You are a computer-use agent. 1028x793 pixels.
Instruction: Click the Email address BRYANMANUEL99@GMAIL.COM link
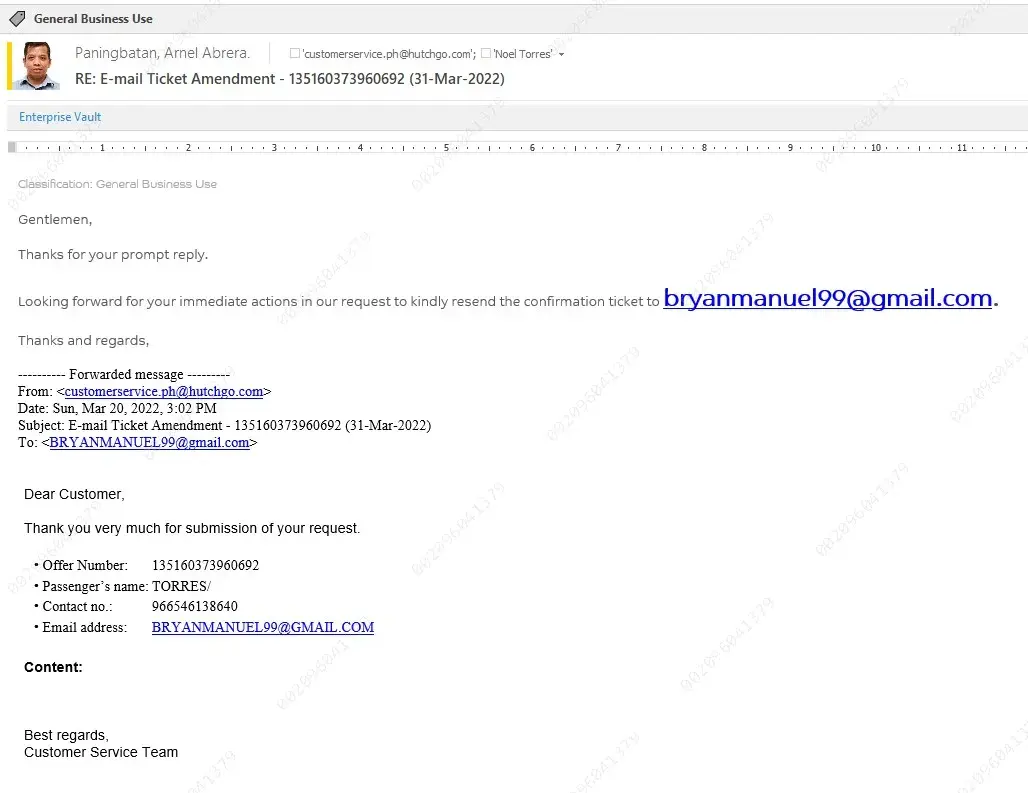coord(263,627)
